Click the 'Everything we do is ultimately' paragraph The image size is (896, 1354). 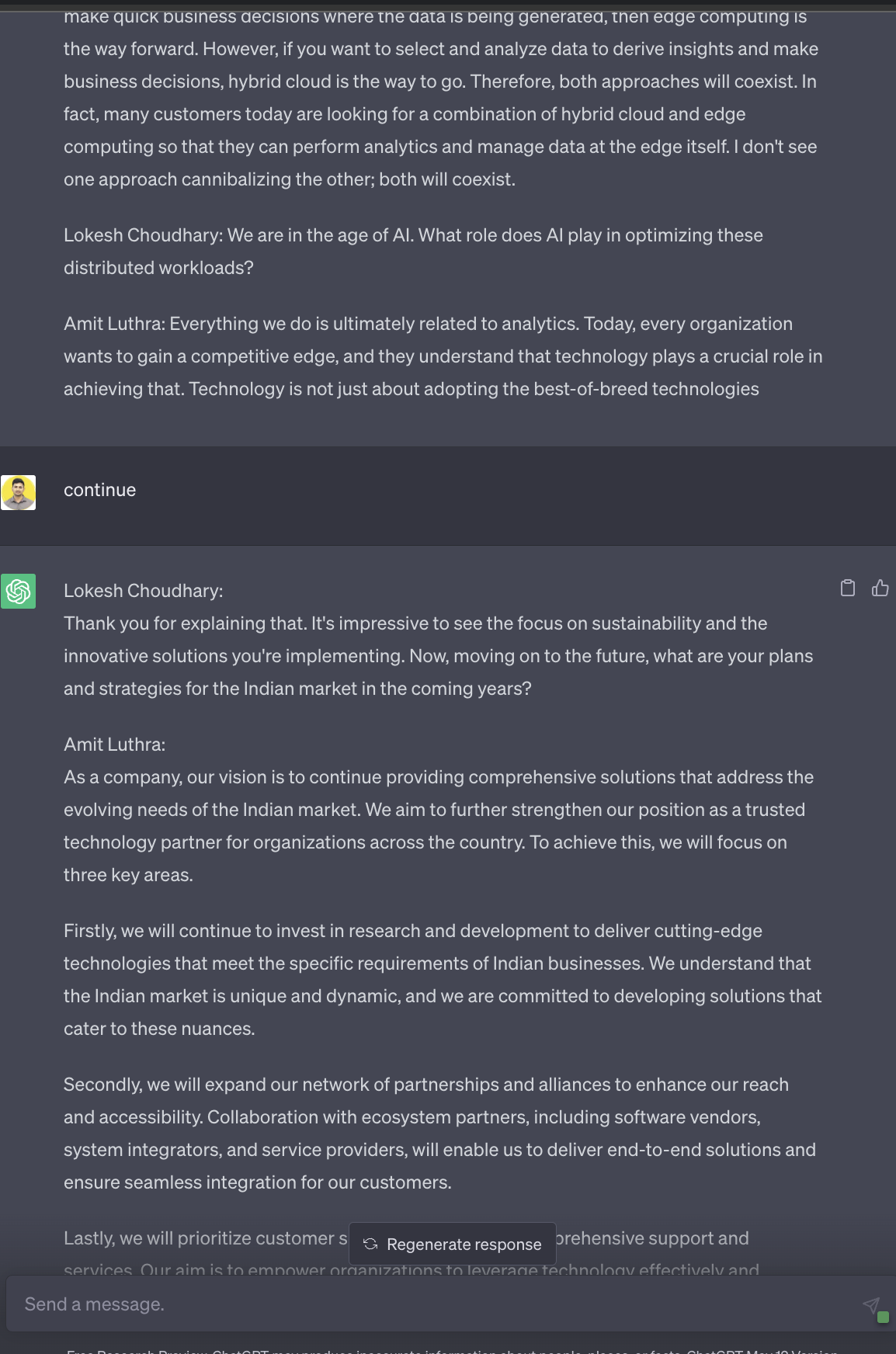coord(443,356)
